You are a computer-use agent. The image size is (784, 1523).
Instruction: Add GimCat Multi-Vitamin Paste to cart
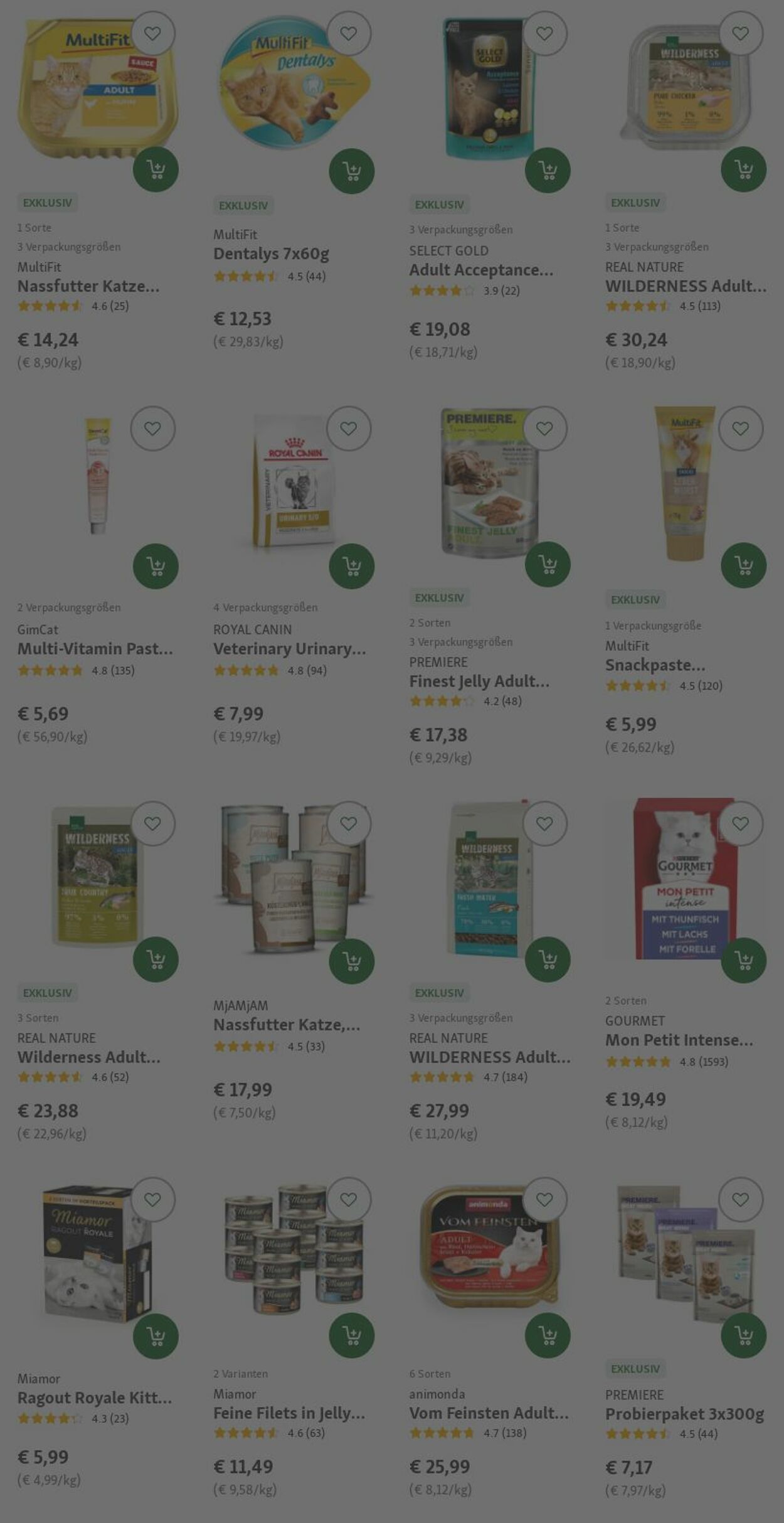(156, 566)
